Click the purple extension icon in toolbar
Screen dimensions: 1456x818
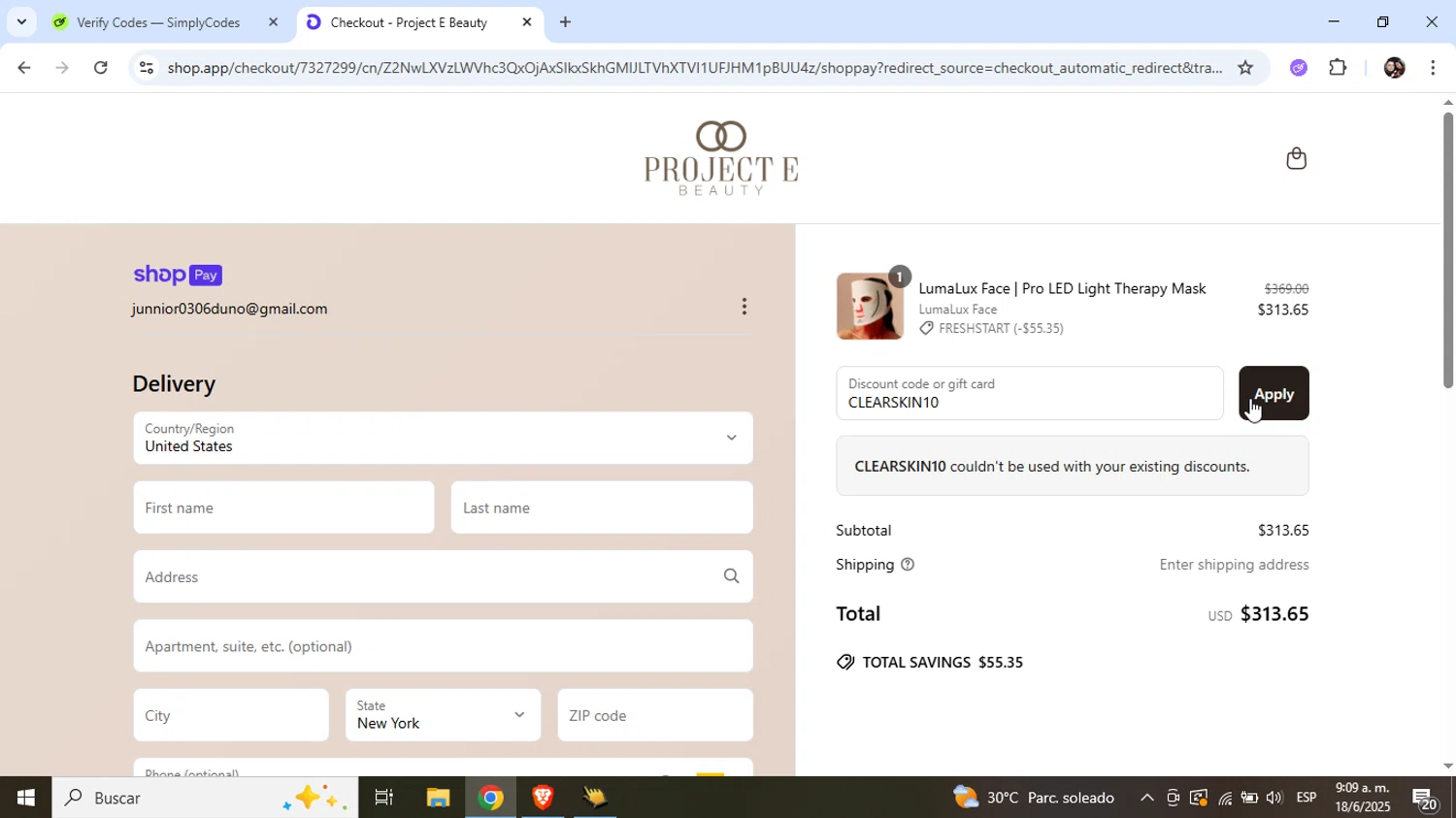click(1299, 68)
